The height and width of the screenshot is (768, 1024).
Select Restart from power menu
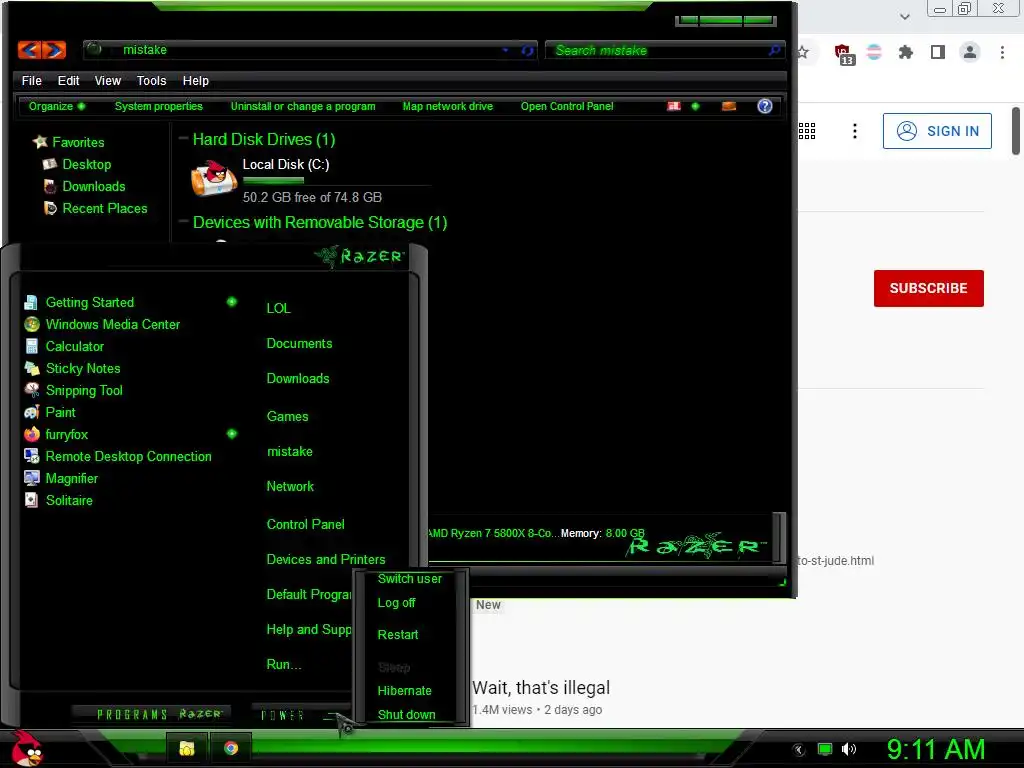tap(398, 635)
